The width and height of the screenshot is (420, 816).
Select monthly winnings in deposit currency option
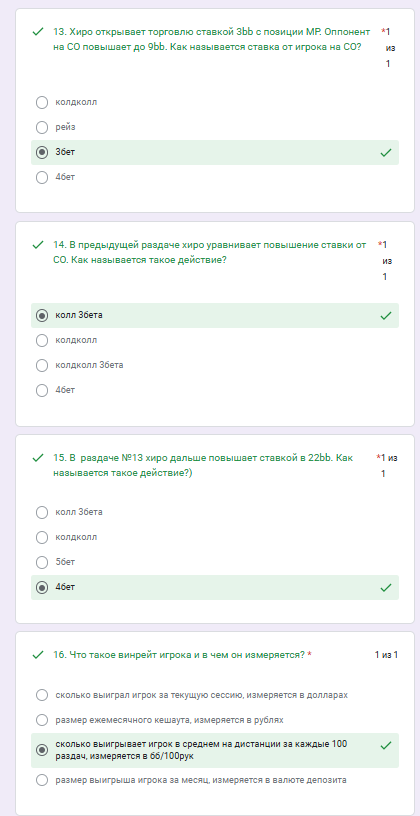point(42,780)
